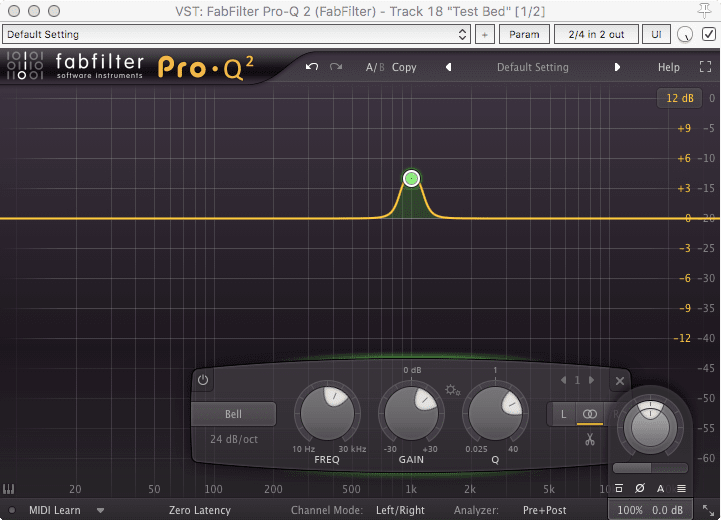
Task: Select the green EQ band node
Action: click(411, 179)
